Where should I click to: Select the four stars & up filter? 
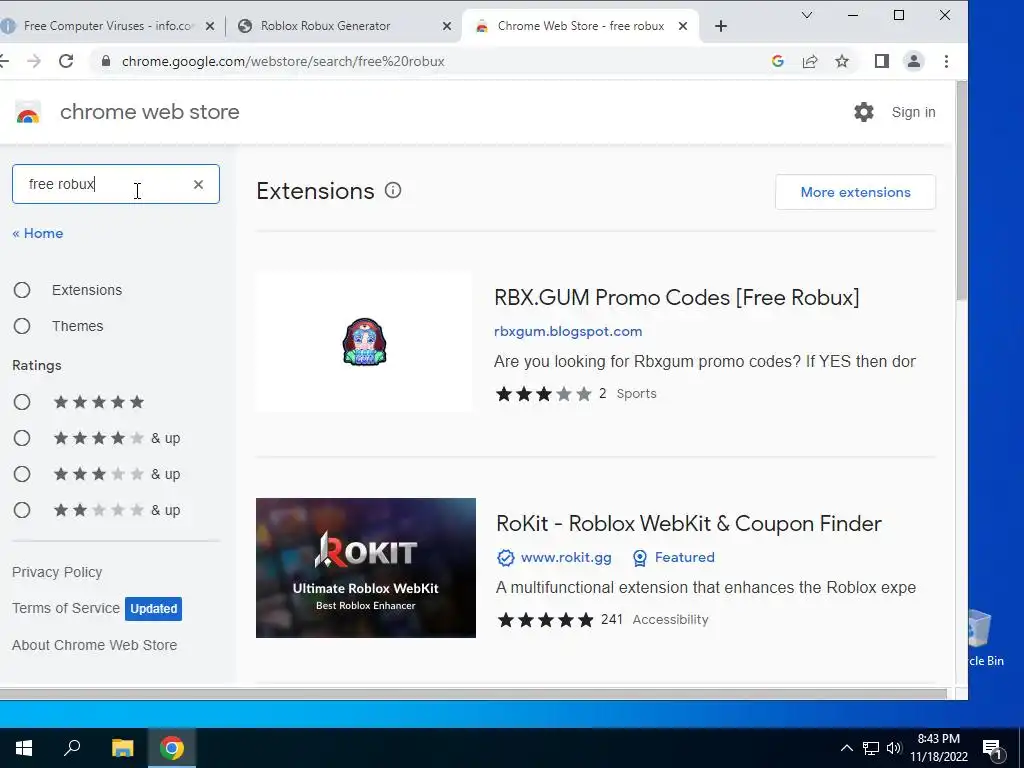tap(22, 438)
